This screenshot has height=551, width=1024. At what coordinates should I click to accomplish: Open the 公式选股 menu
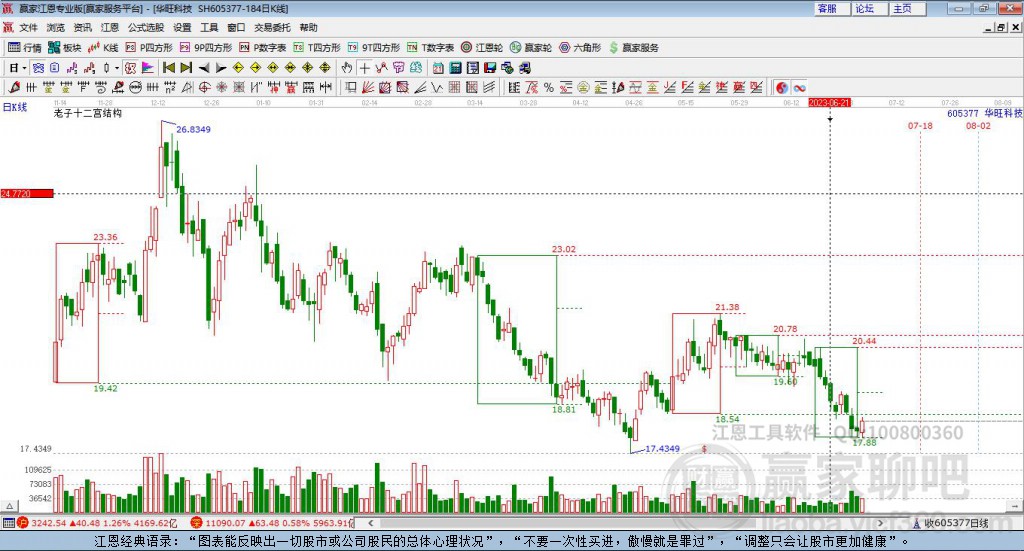(146, 27)
